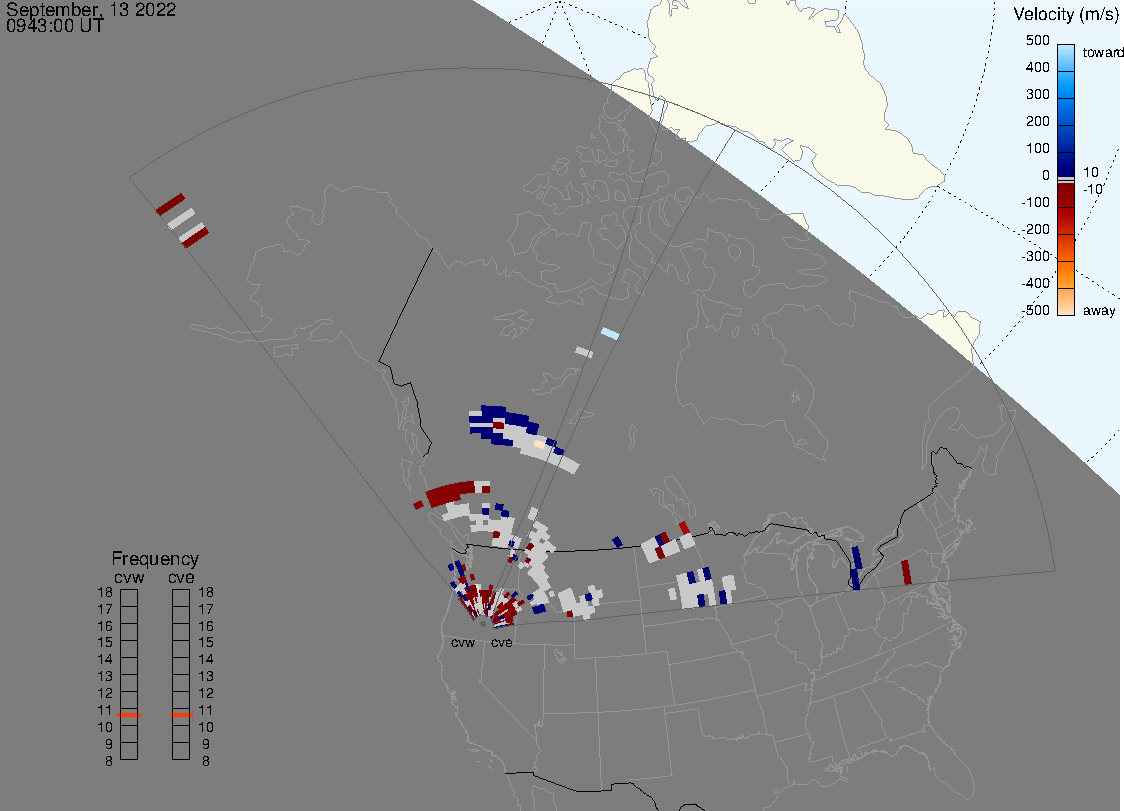
Task: Pick the dark red segment of the color bar
Action: pyautogui.click(x=1066, y=195)
